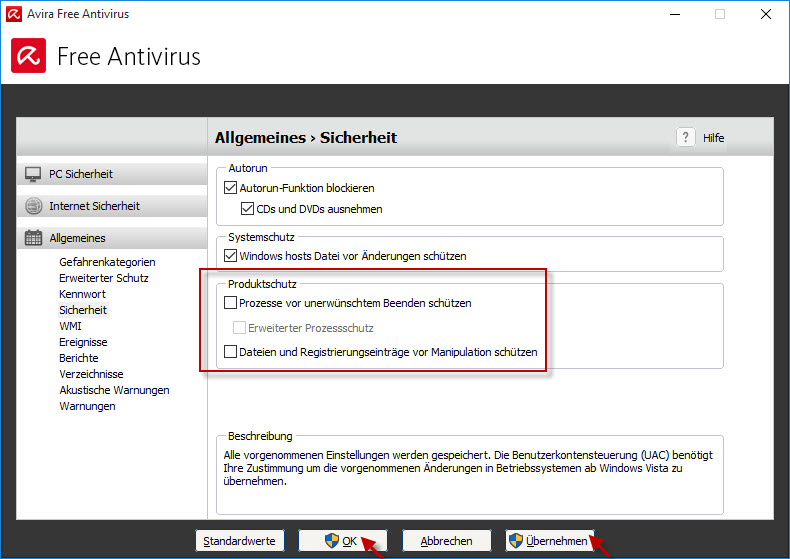The height and width of the screenshot is (559, 790).
Task: Open the WMI settings page
Action: (x=70, y=326)
